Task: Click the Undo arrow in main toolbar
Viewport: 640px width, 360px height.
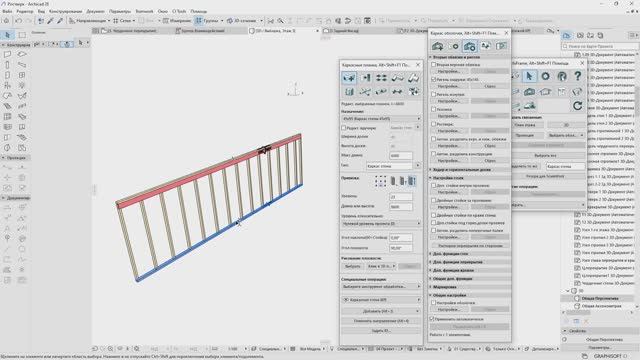Action: pyautogui.click(x=18, y=20)
